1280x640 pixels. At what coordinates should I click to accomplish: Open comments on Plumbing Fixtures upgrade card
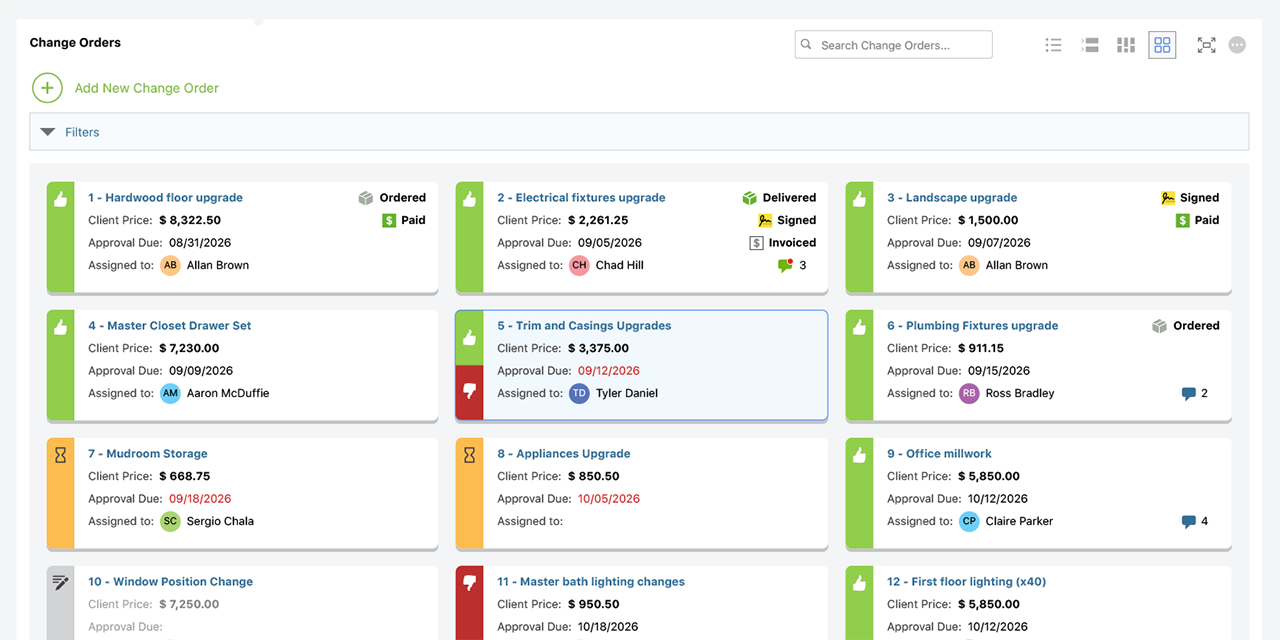pyautogui.click(x=1188, y=394)
